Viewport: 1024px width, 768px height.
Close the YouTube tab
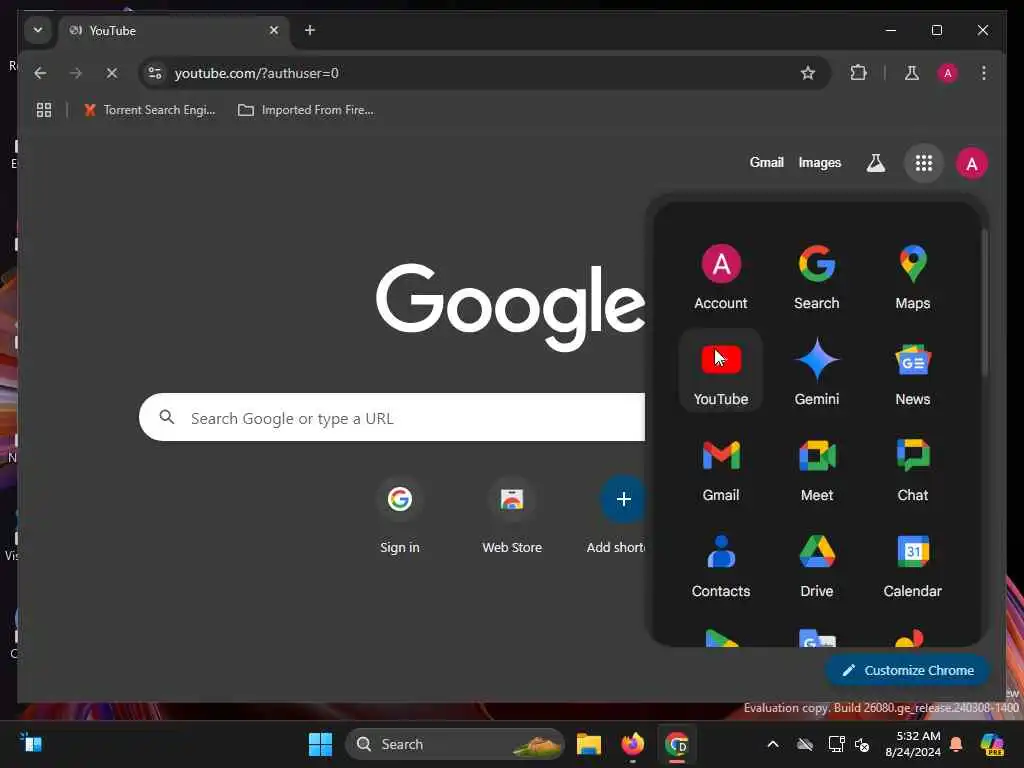pos(274,30)
